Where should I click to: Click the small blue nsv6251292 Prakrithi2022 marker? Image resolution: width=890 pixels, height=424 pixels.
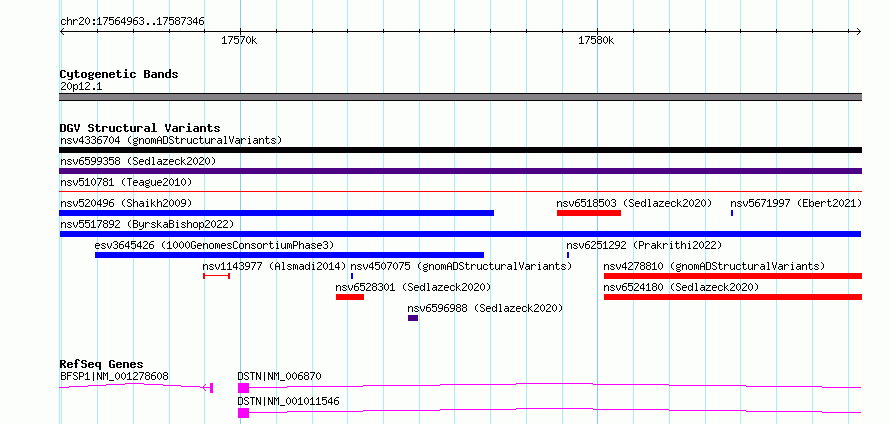(x=568, y=255)
